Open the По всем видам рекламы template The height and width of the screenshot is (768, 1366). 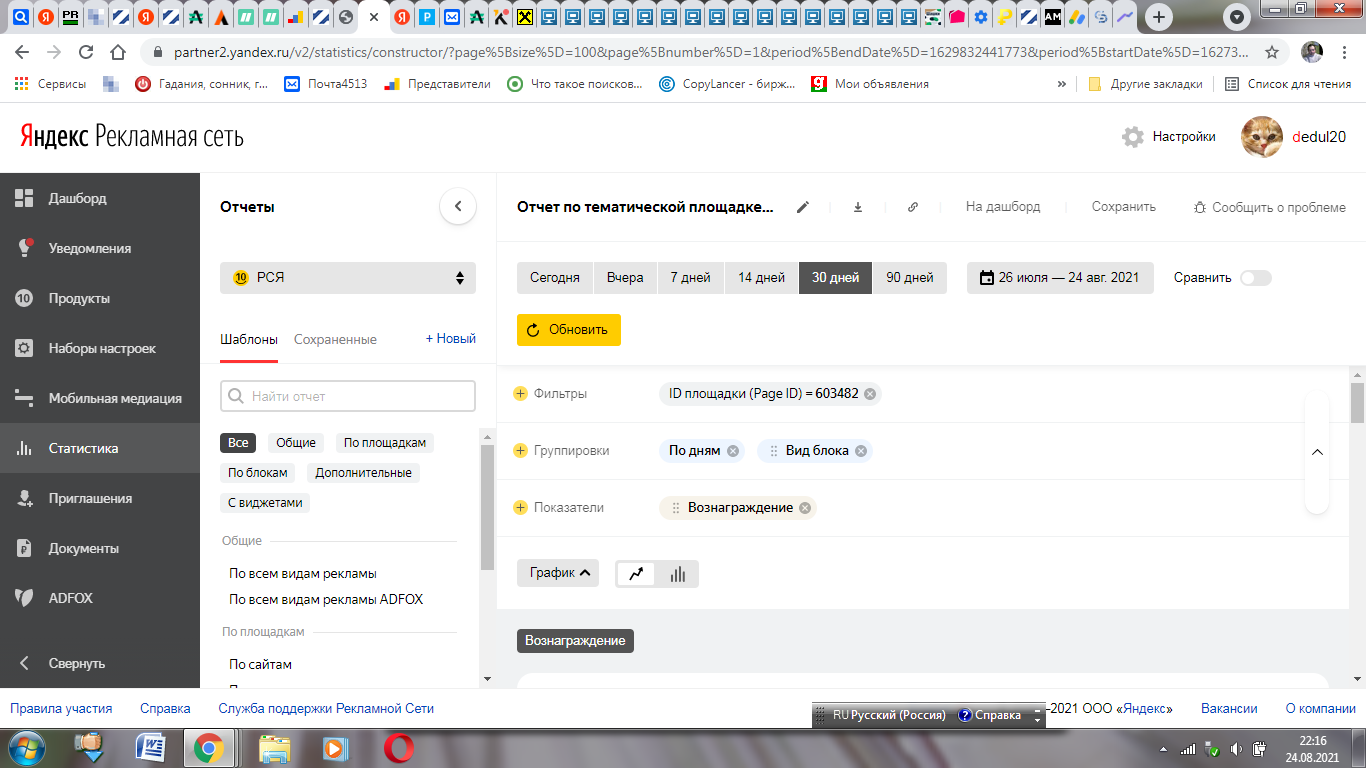pyautogui.click(x=303, y=573)
